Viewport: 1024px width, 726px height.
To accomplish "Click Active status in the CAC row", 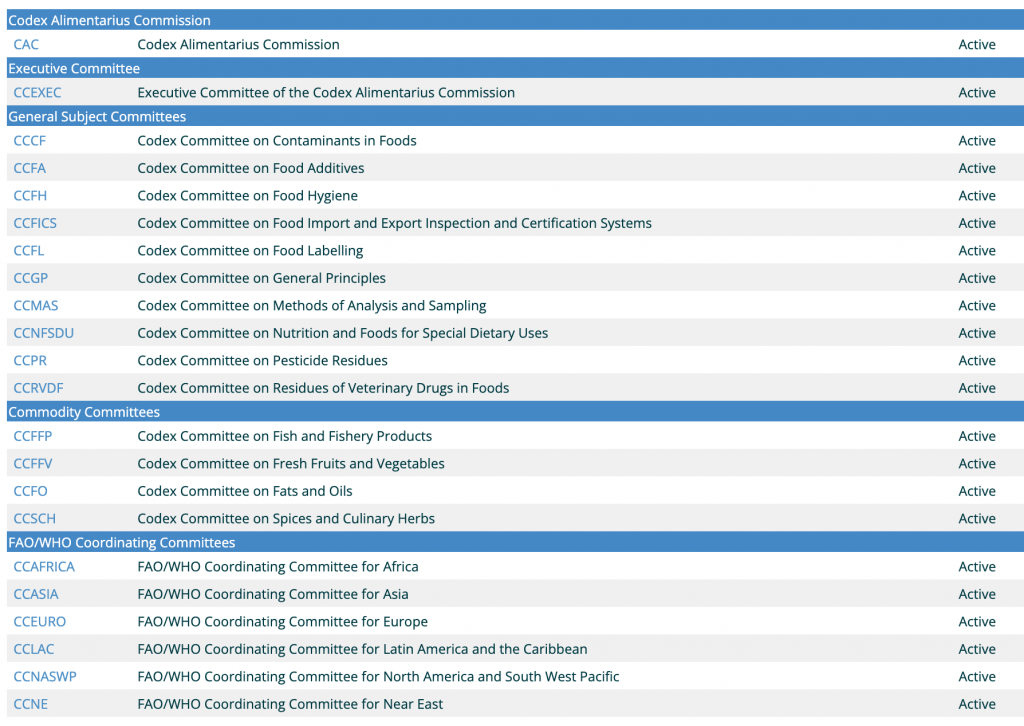I will [x=976, y=44].
